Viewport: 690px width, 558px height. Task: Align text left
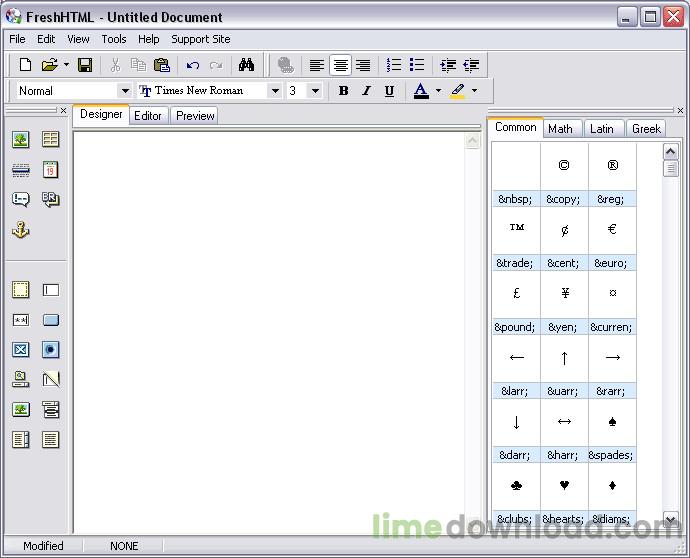[316, 65]
